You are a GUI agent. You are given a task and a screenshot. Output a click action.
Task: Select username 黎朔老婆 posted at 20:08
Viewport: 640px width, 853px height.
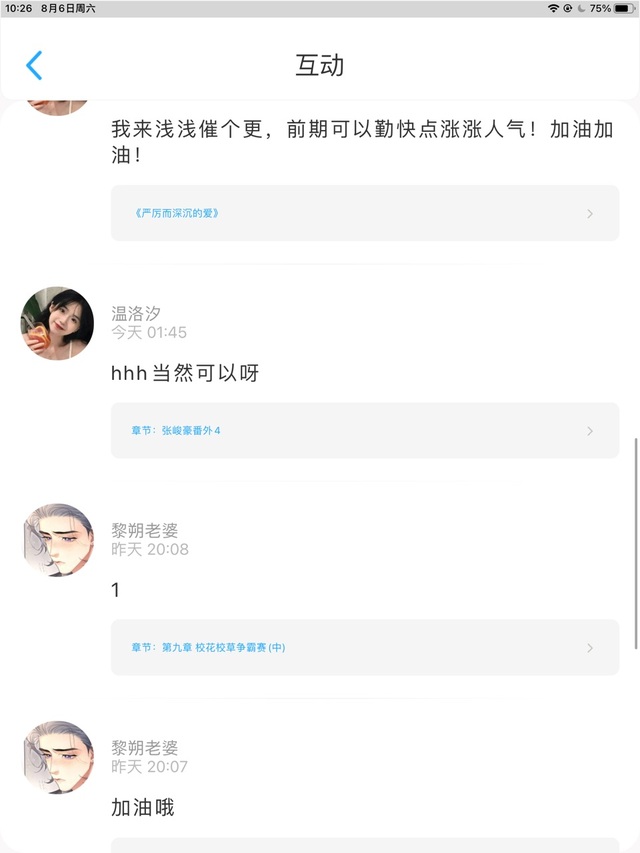pos(145,531)
